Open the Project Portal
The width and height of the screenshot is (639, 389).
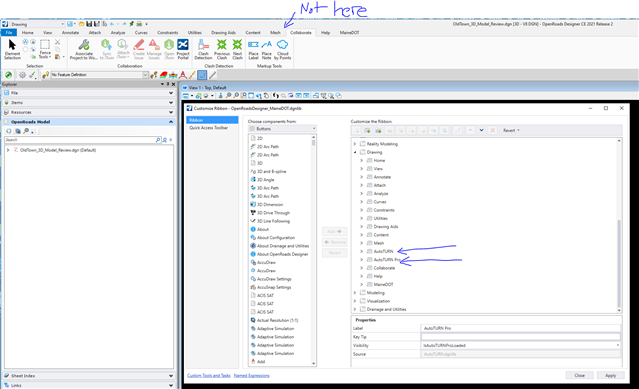[183, 49]
